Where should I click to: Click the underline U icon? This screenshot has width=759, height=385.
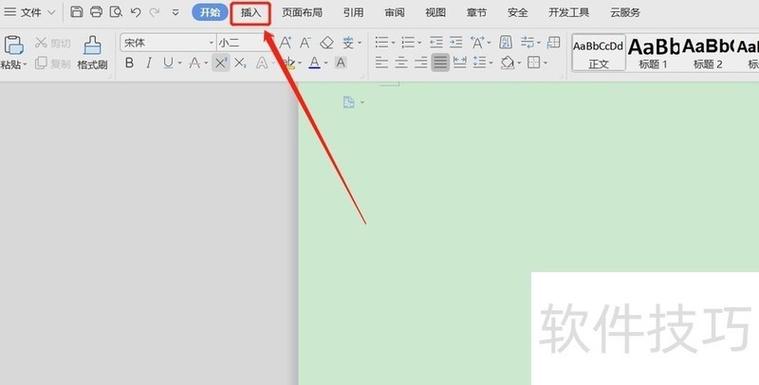pyautogui.click(x=168, y=62)
